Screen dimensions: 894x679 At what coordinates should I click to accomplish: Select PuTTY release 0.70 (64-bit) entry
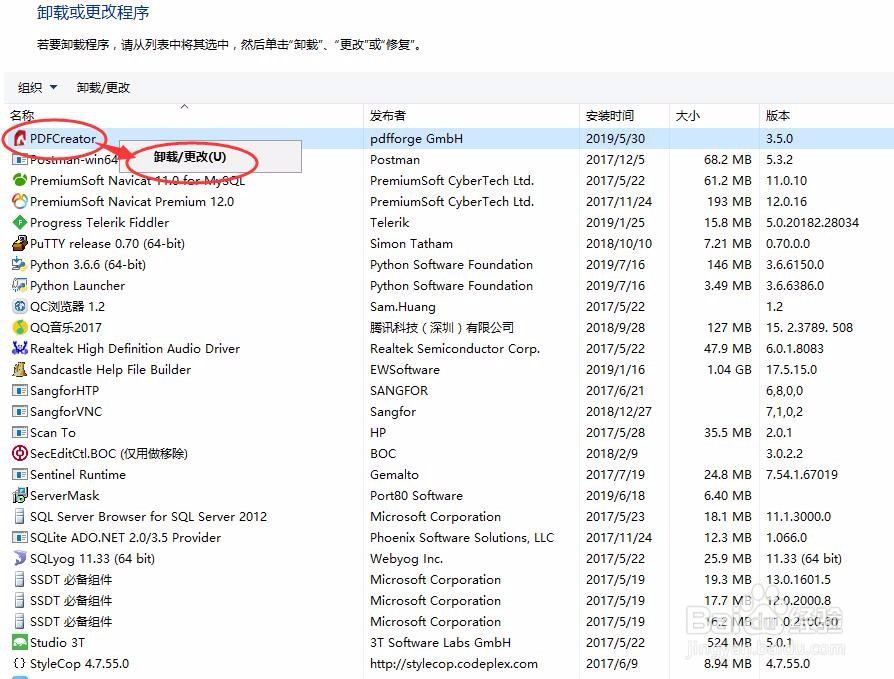coord(107,243)
